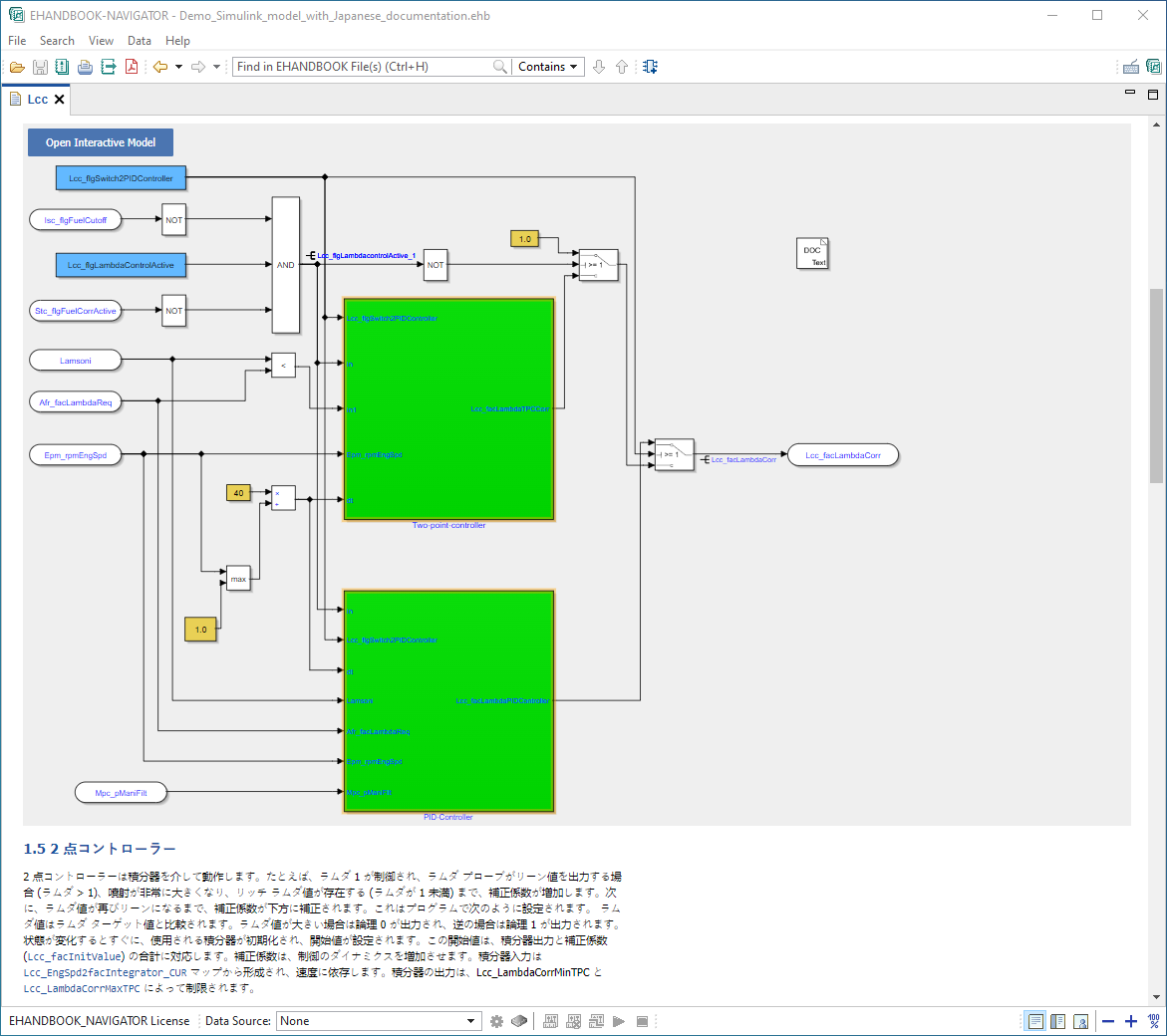Select the Lcc_flgSwitch2PIDController signal block
Image resolution: width=1167 pixels, height=1036 pixels.
[121, 176]
